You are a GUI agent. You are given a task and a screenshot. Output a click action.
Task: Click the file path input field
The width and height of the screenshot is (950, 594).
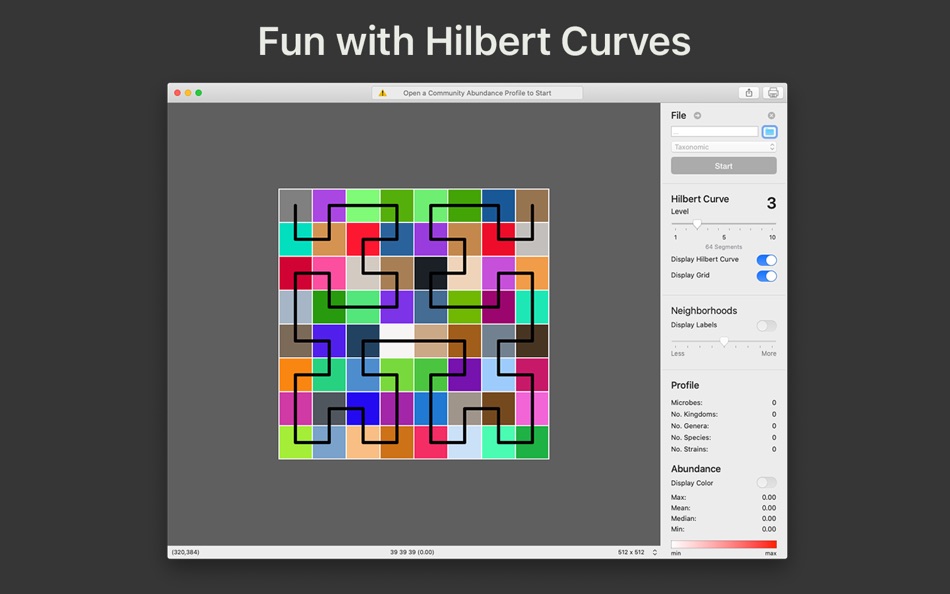coord(714,132)
